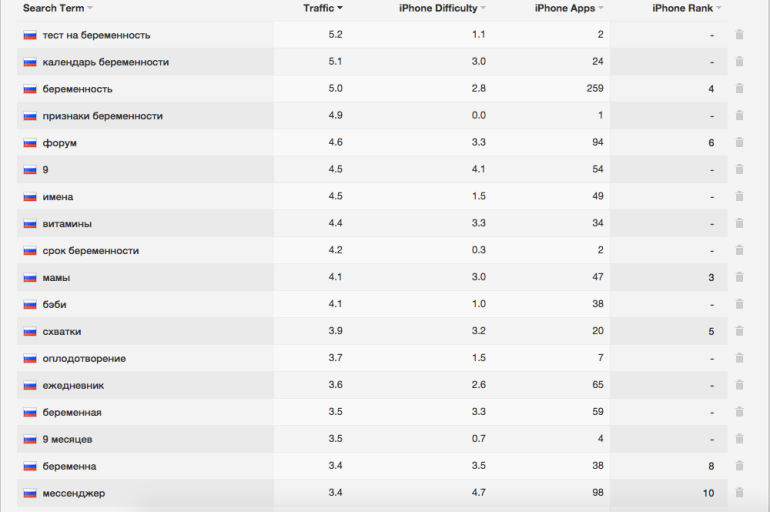Sort table by Traffic column
The height and width of the screenshot is (512, 770).
tap(323, 8)
